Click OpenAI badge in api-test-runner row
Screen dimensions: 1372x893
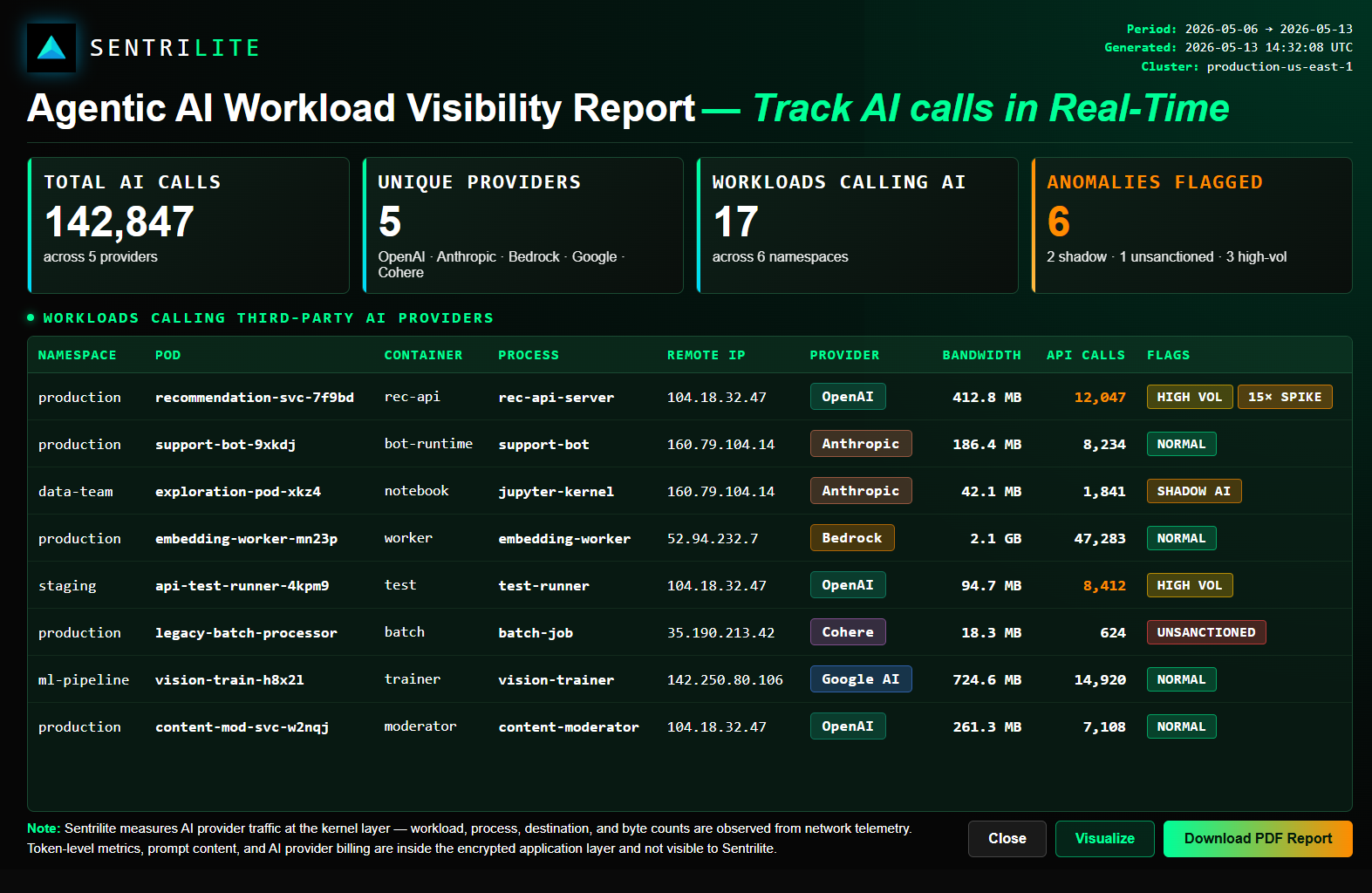tap(848, 585)
